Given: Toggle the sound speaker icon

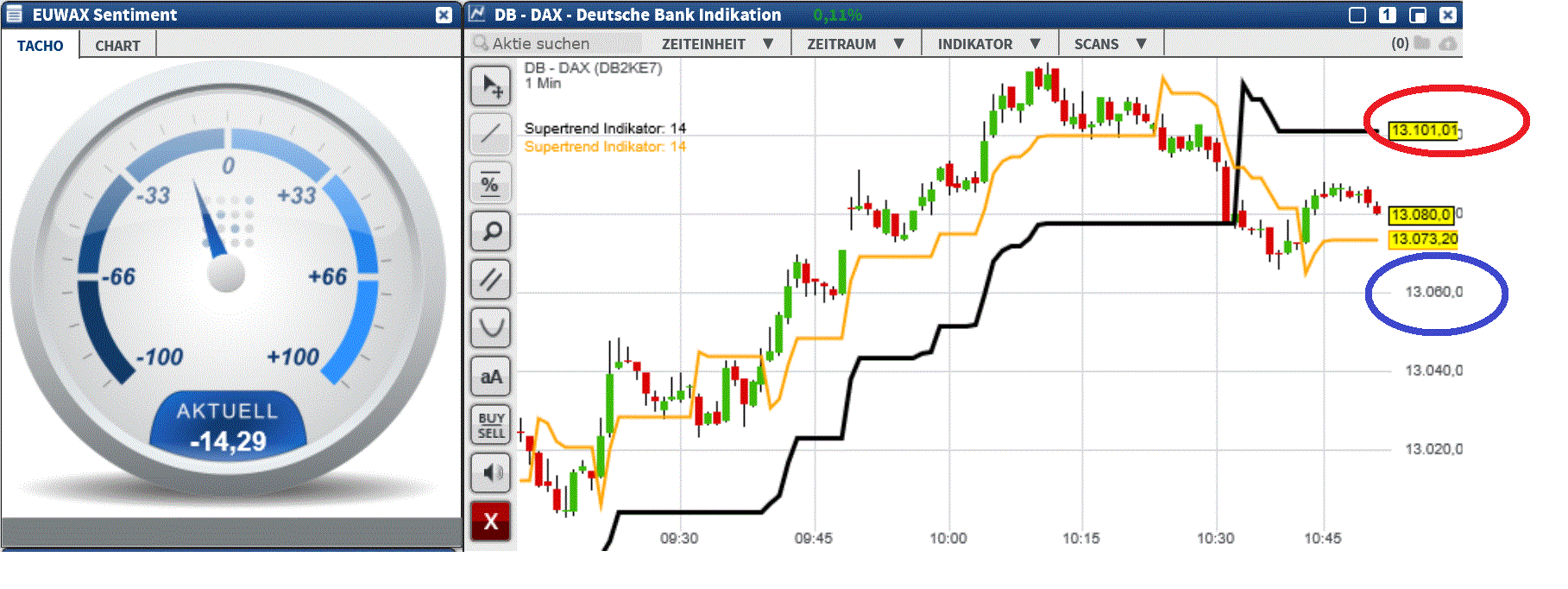Looking at the screenshot, I should (491, 472).
